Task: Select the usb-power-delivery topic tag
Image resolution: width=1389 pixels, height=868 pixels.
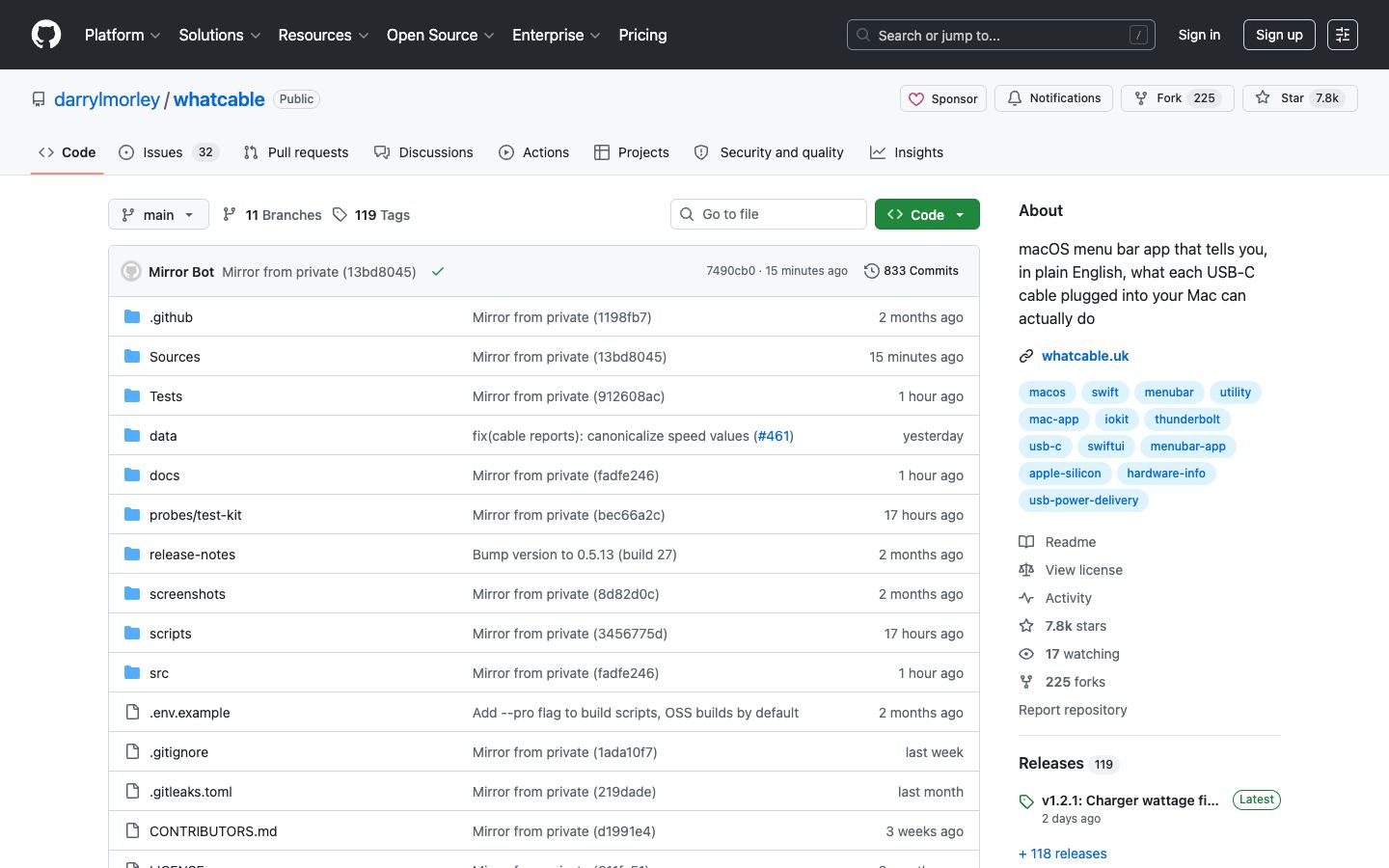Action: (1083, 501)
